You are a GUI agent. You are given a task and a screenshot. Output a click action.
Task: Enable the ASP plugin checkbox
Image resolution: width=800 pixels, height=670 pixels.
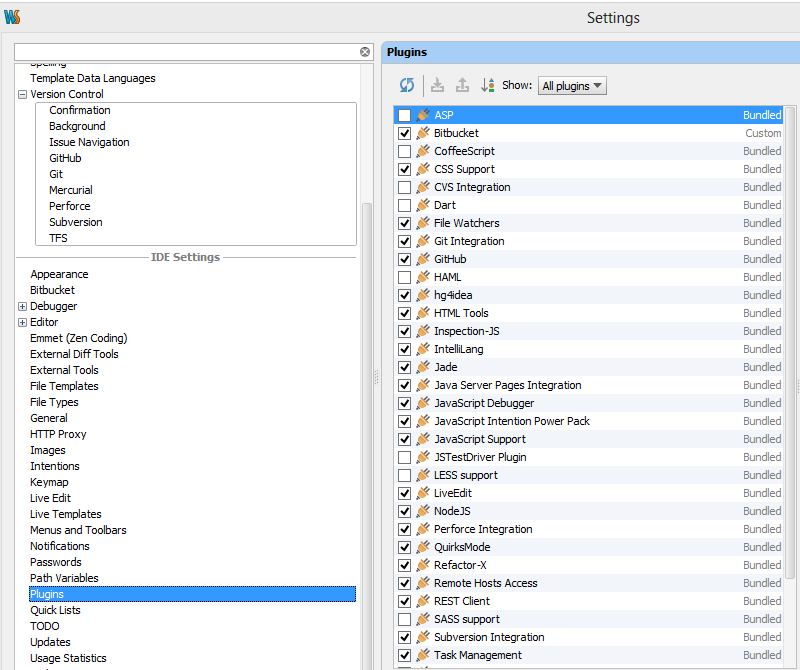point(405,115)
